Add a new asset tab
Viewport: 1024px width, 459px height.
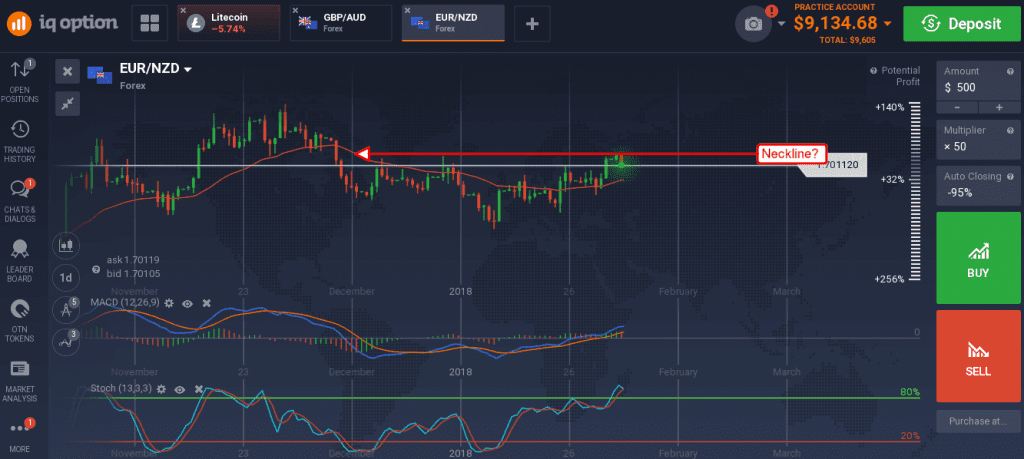tap(532, 24)
